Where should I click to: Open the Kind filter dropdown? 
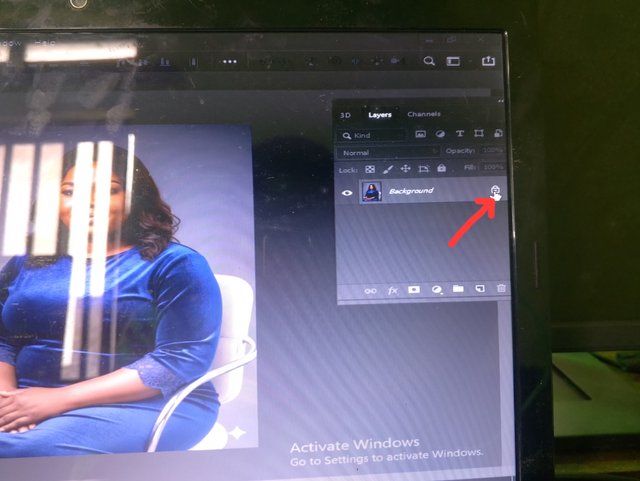click(371, 135)
